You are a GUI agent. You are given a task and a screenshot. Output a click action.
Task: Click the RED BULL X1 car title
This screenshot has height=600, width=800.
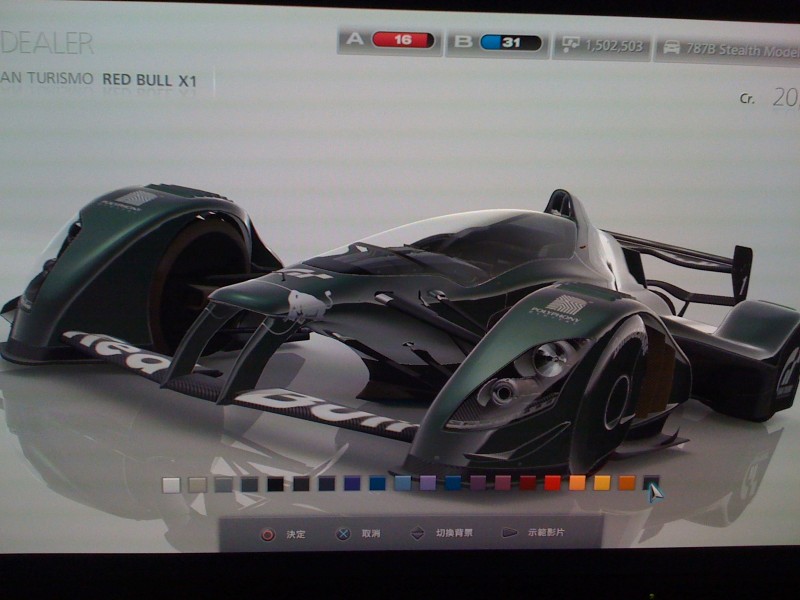(149, 80)
